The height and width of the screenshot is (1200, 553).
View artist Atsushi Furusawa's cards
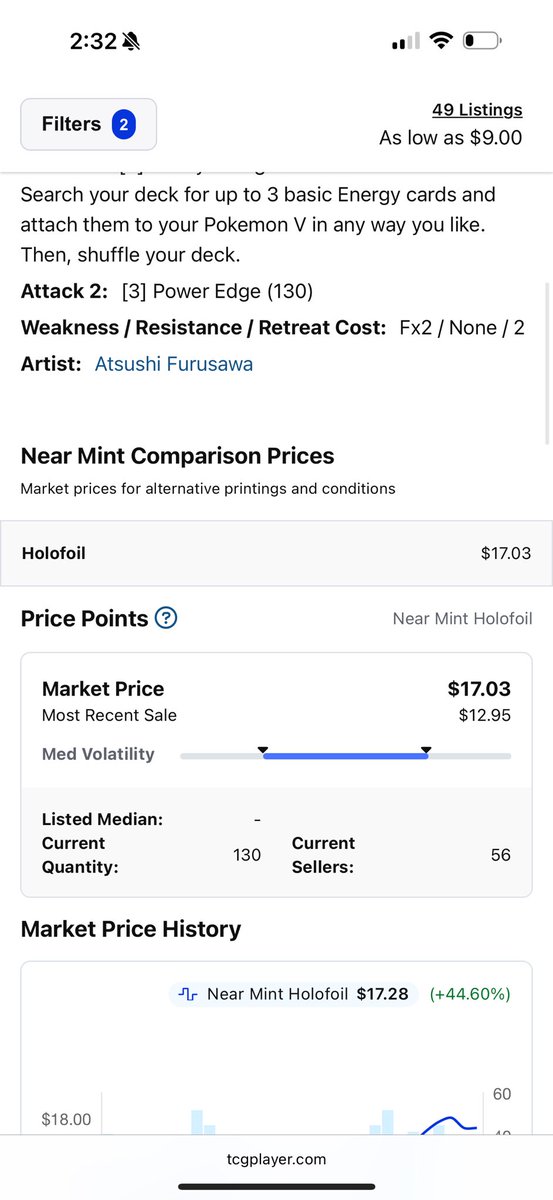[173, 364]
